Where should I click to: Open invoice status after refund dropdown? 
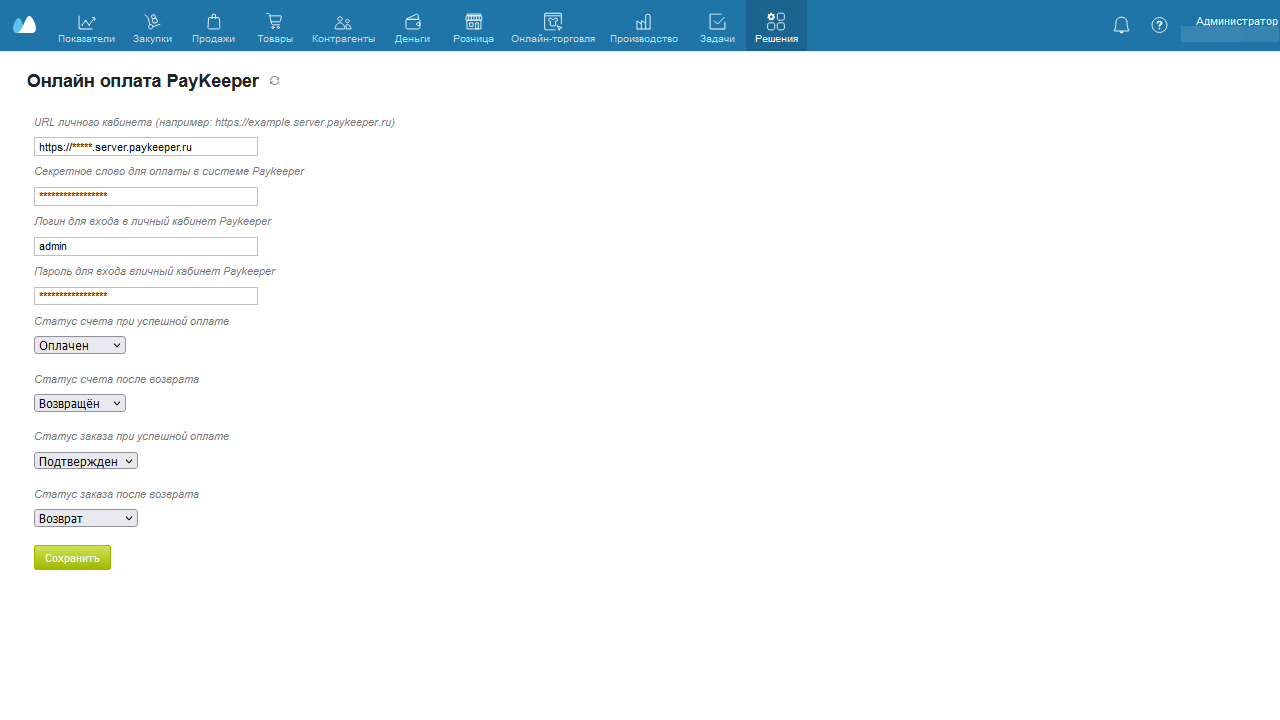[x=80, y=403]
